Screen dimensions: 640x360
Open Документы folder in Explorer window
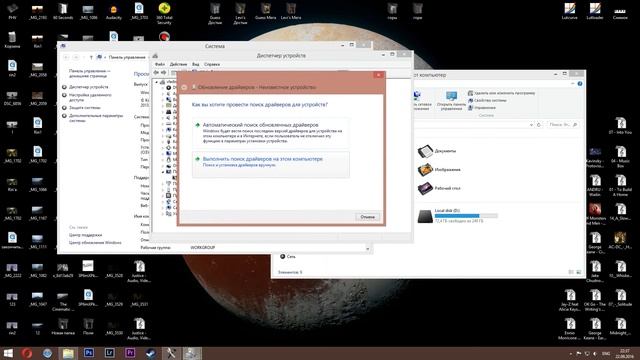point(437,151)
